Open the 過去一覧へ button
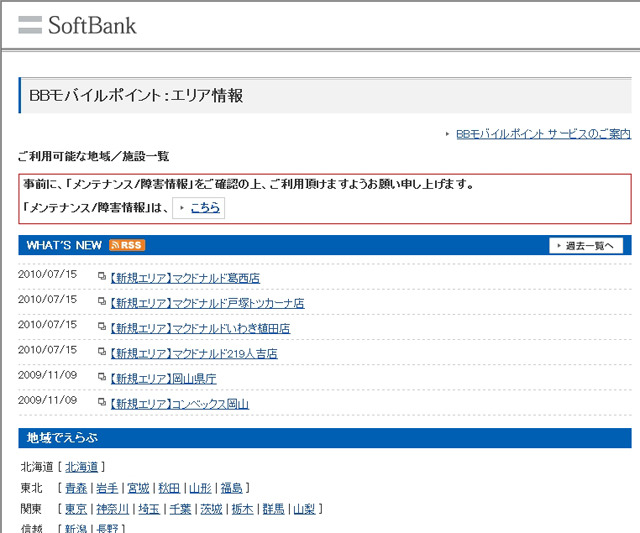The image size is (640, 533). 586,245
